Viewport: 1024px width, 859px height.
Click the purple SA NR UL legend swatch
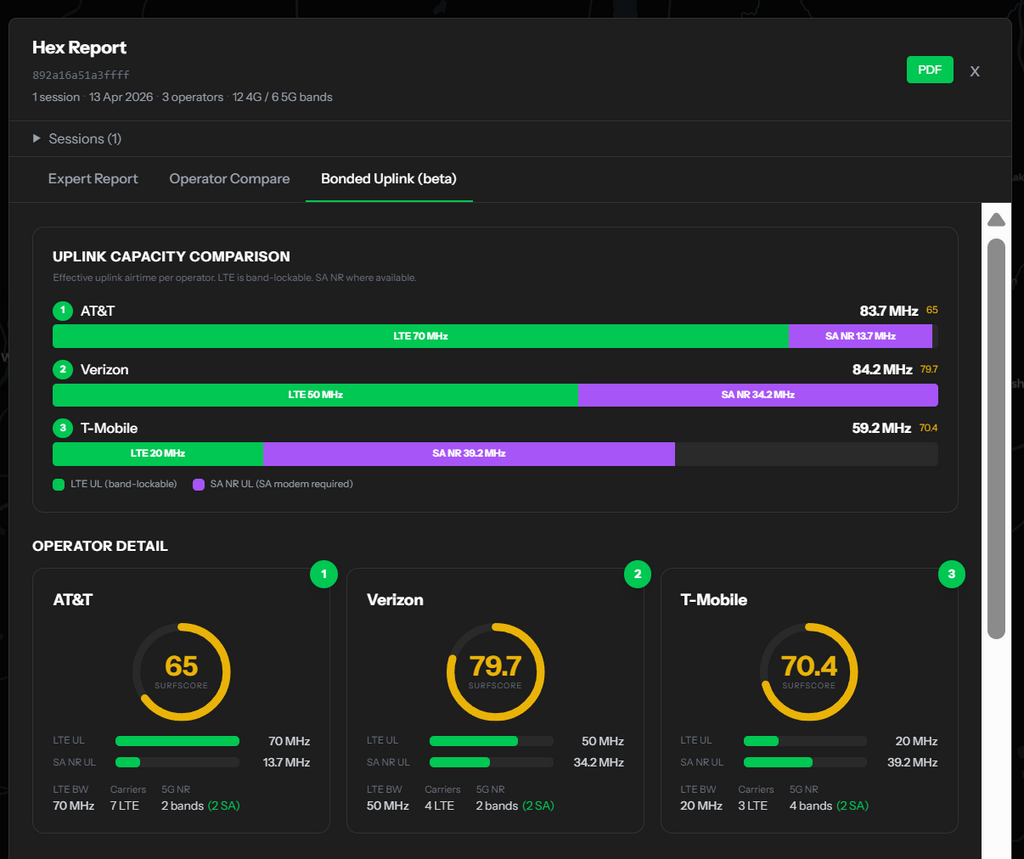point(199,484)
